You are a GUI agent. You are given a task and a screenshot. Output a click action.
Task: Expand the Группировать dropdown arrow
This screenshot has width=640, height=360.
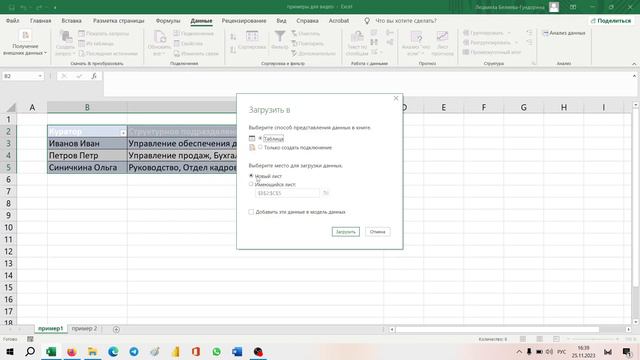point(509,33)
